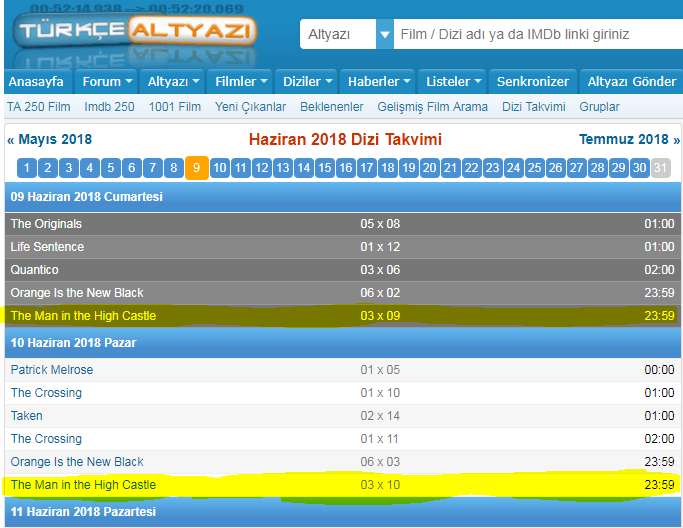Open Life Sentence series entry
The height and width of the screenshot is (528, 683).
[x=343, y=247]
